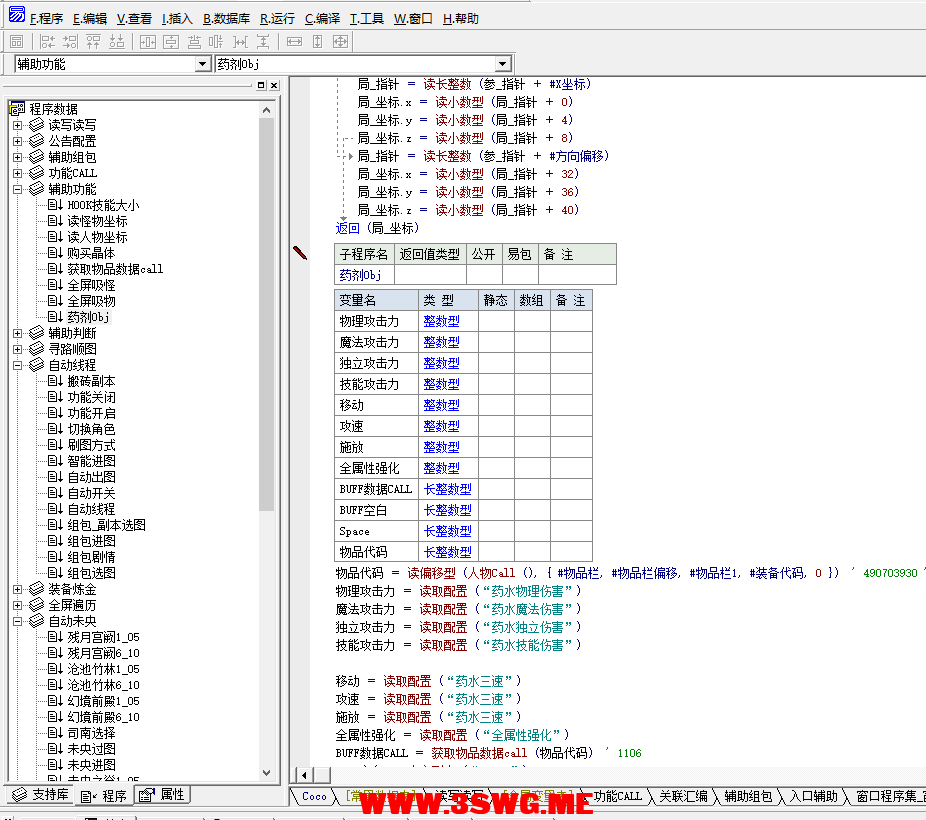926x820 pixels.
Task: Click the align bottom toolbar icon
Action: [x=117, y=41]
